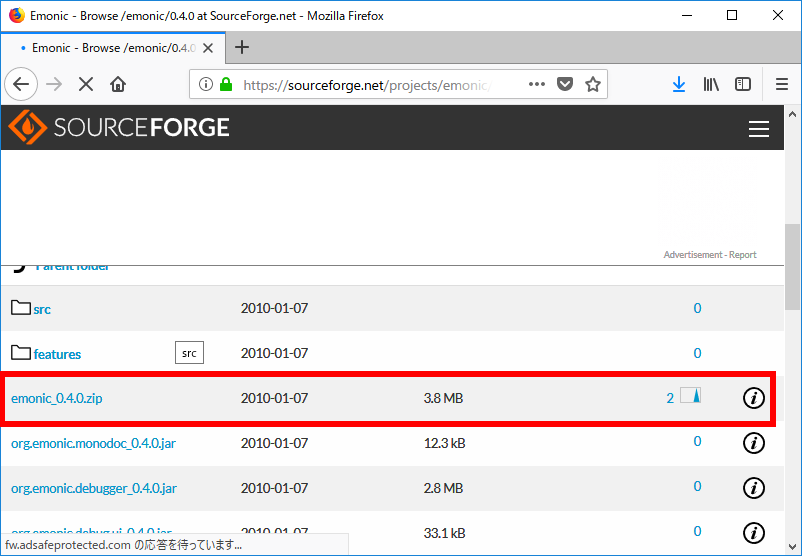
Task: Select the features row date 2010-01-07
Action: tap(275, 353)
